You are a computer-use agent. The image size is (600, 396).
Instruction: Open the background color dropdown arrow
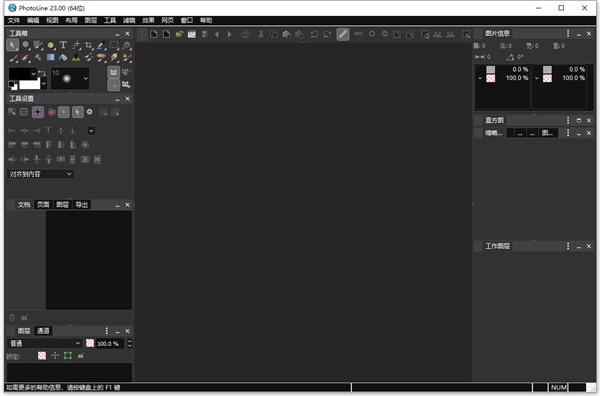44,83
